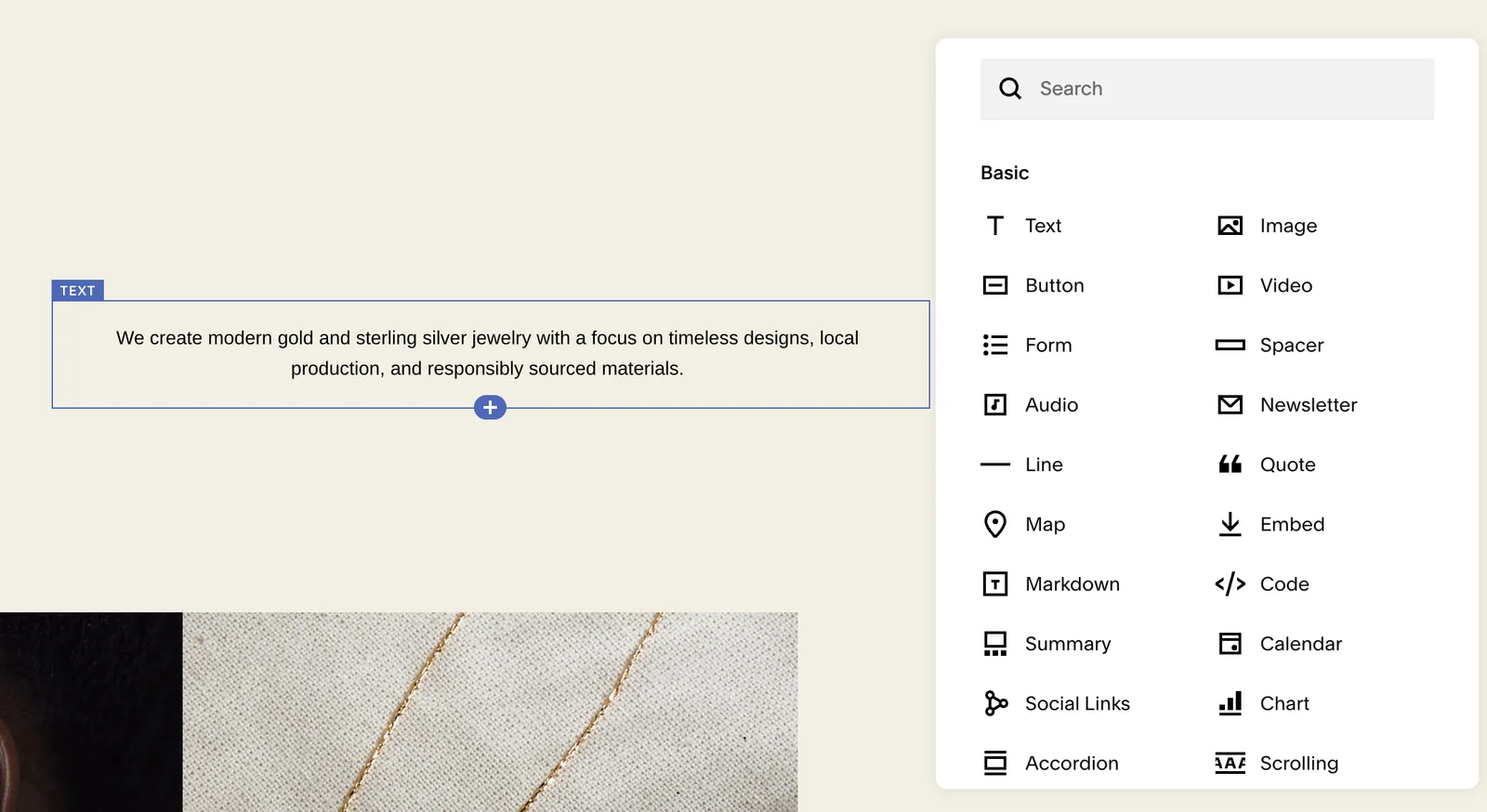Click the Text block icon
The width and height of the screenshot is (1487, 812).
pos(995,226)
